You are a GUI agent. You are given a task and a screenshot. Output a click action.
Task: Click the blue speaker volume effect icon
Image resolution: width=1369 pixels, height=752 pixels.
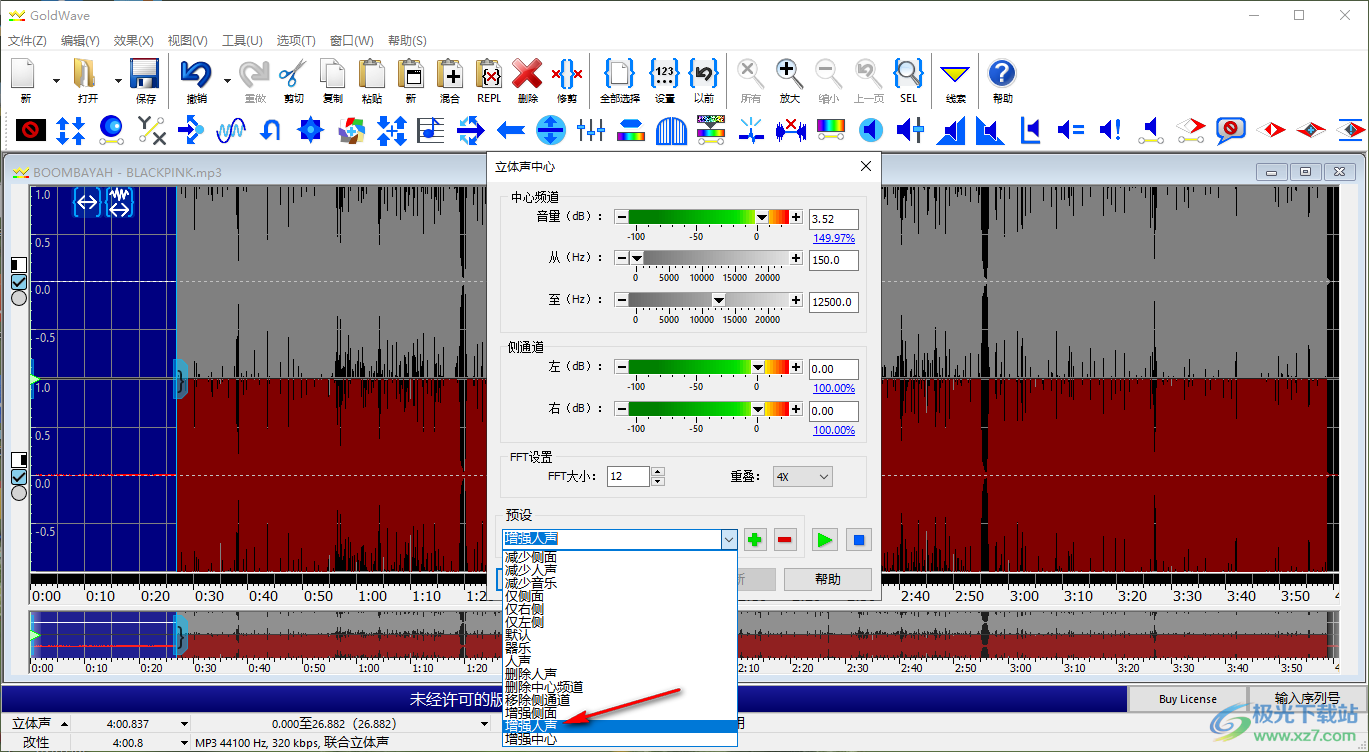(x=871, y=129)
